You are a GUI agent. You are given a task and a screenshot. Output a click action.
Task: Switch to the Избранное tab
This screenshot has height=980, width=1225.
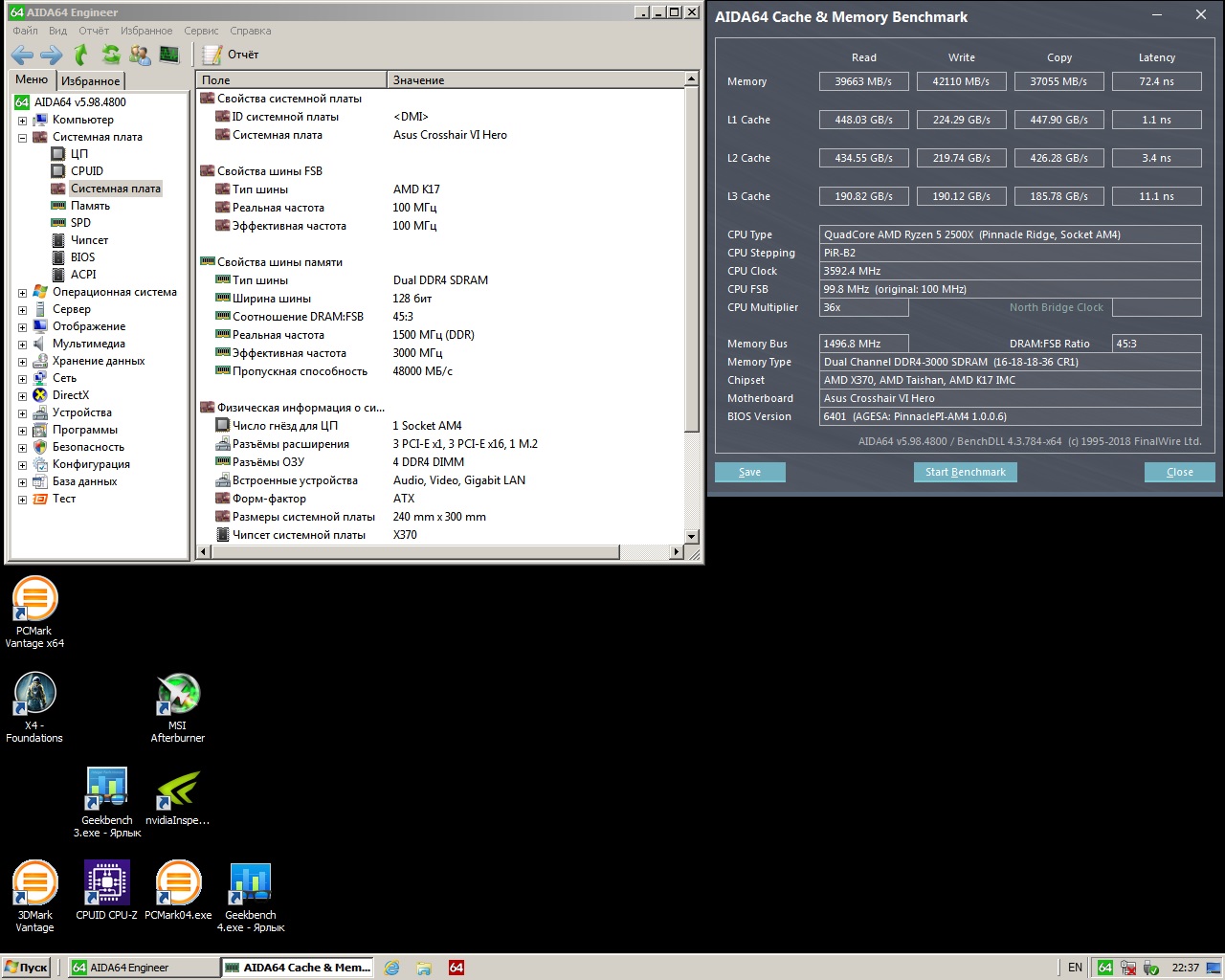click(91, 81)
